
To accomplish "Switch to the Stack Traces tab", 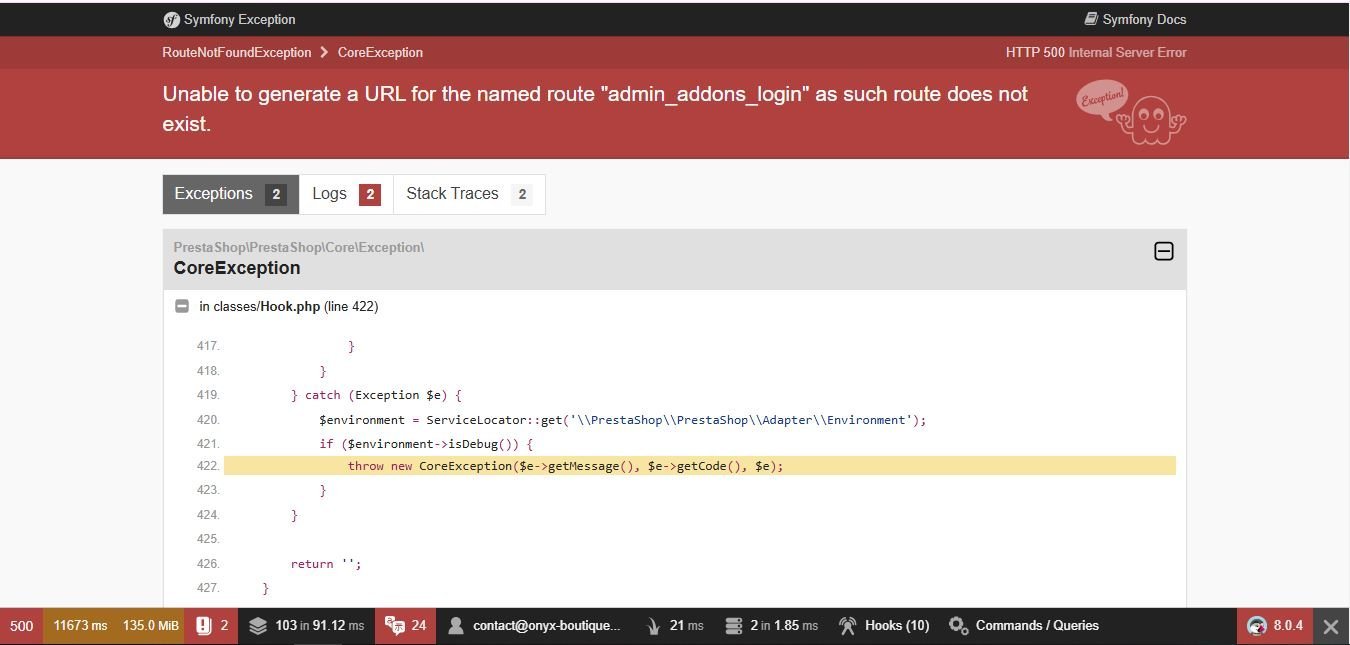I will [469, 194].
